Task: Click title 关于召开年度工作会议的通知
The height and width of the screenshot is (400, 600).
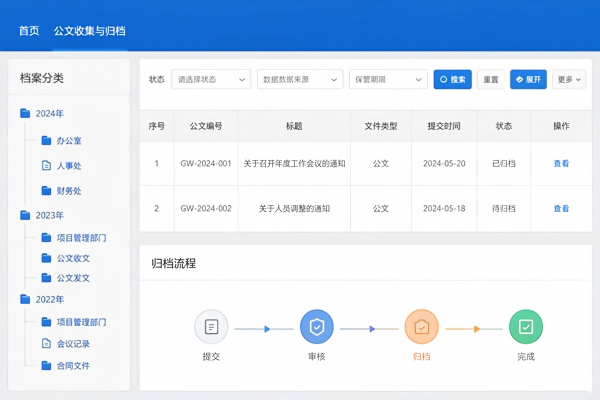Action: 294,163
